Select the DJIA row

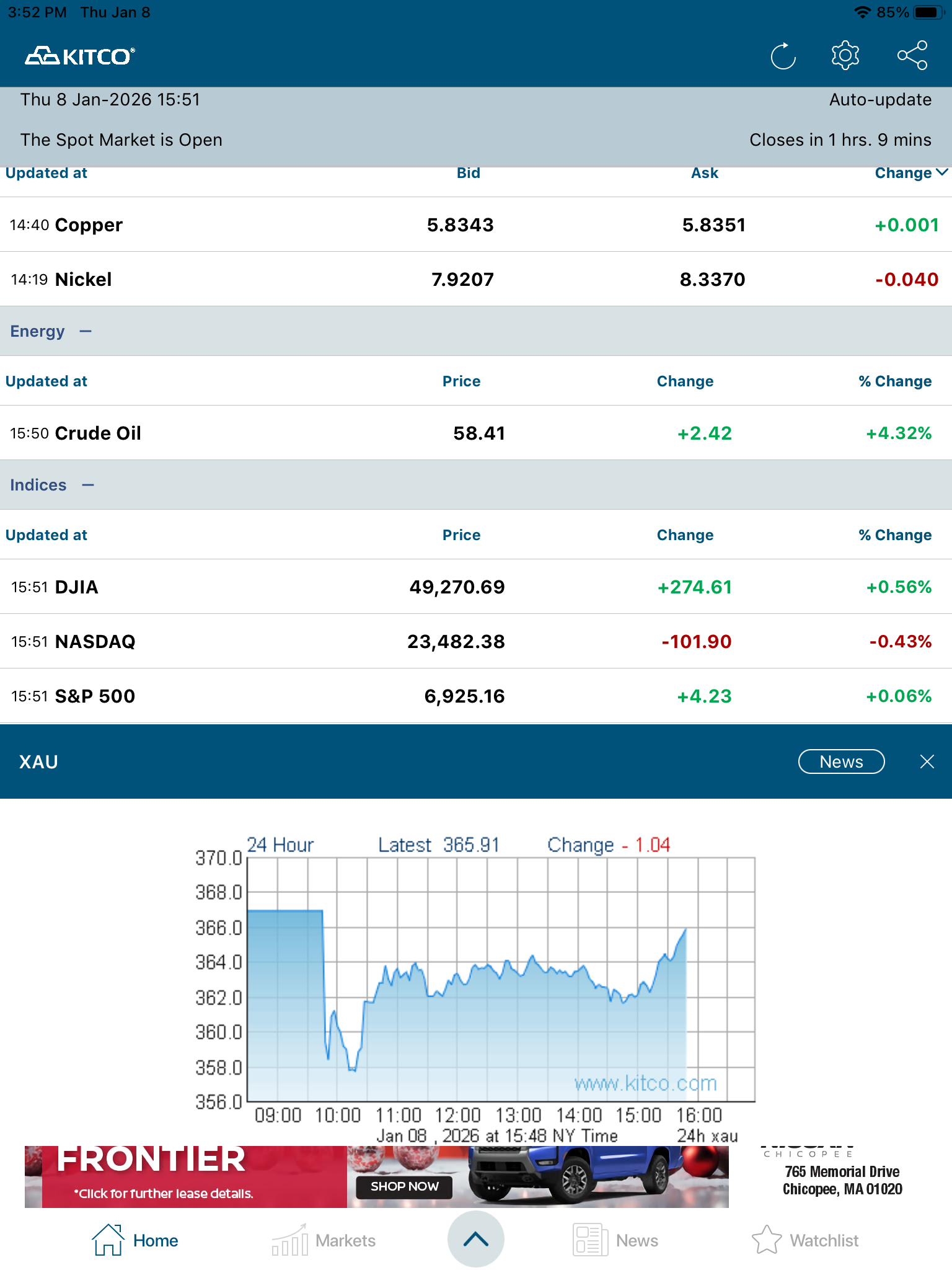[476, 587]
